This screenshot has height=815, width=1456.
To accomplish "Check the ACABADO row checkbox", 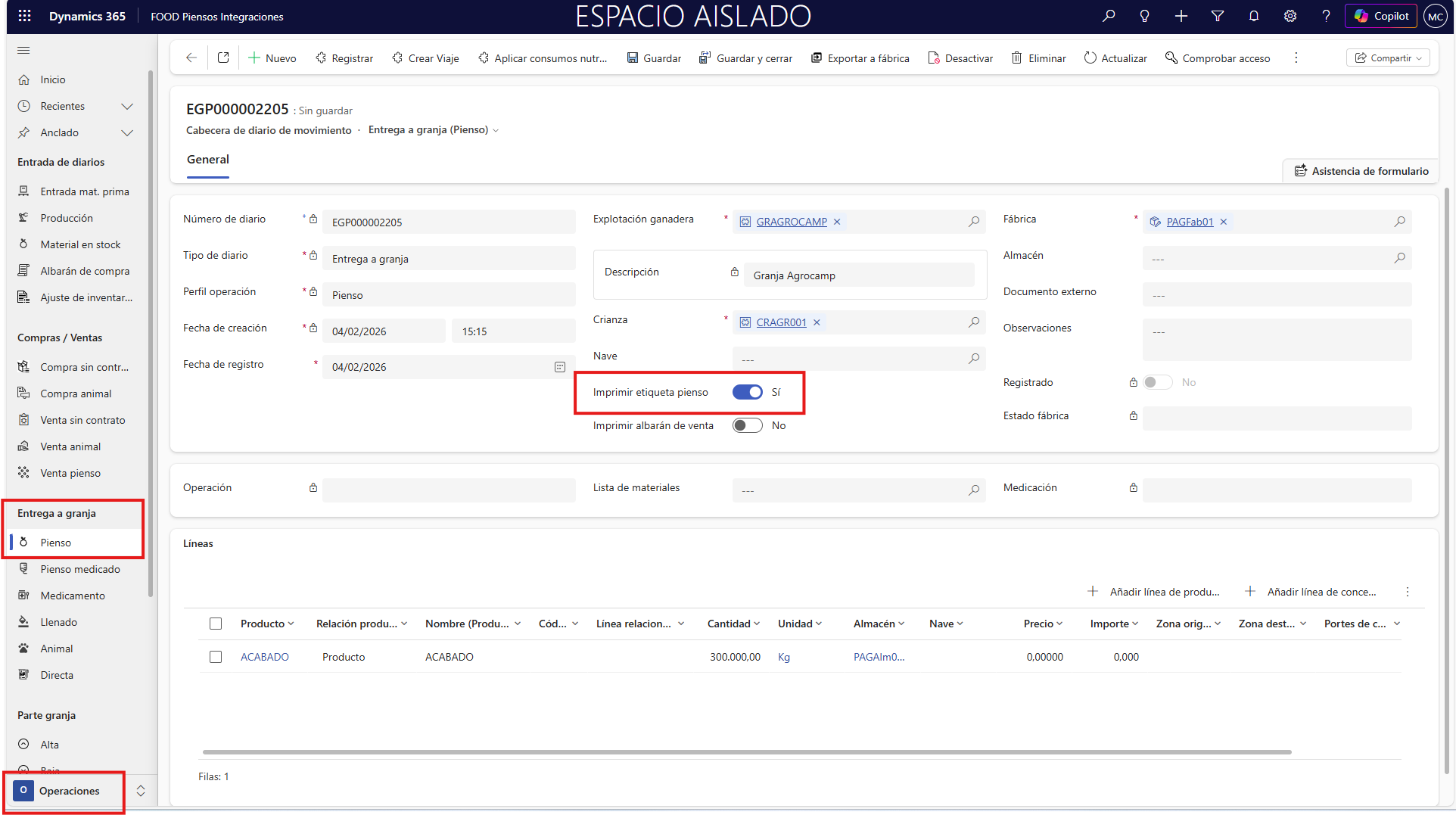I will (216, 657).
